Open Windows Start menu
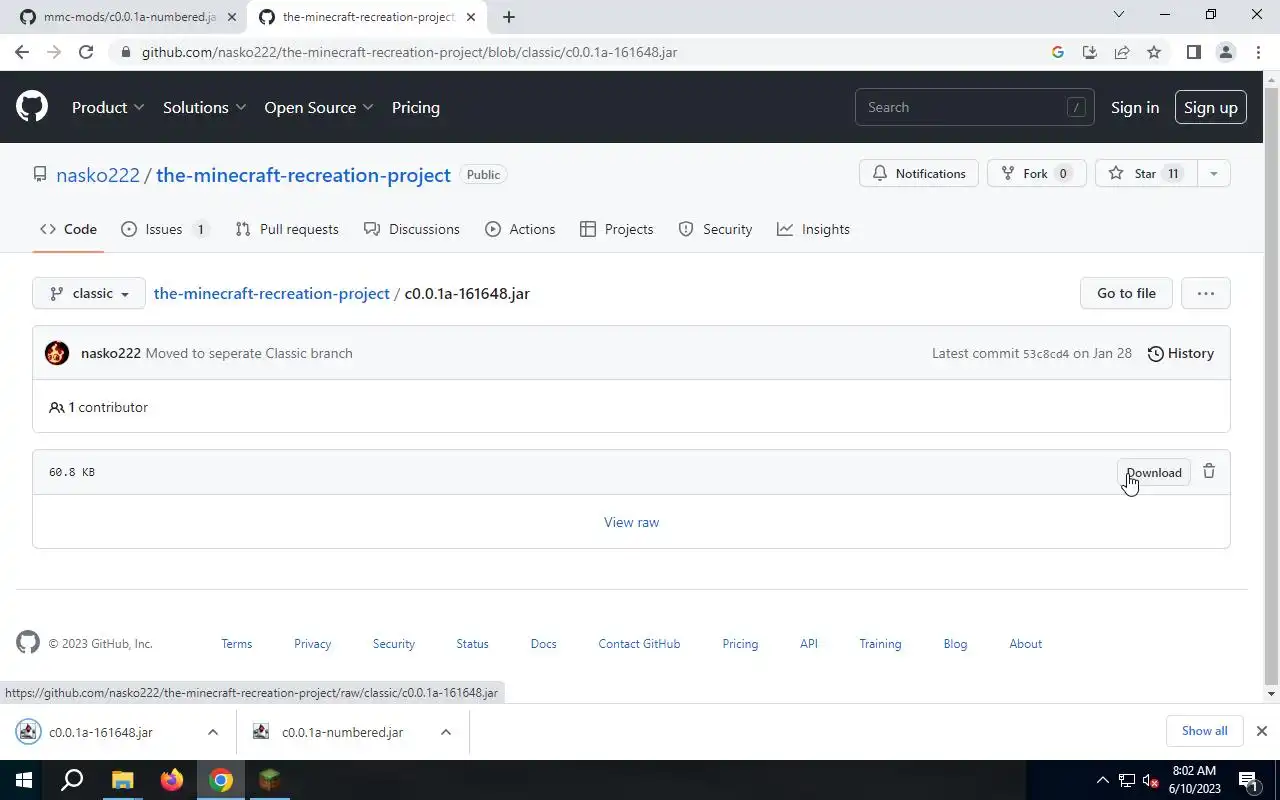The height and width of the screenshot is (800, 1280). click(x=24, y=780)
